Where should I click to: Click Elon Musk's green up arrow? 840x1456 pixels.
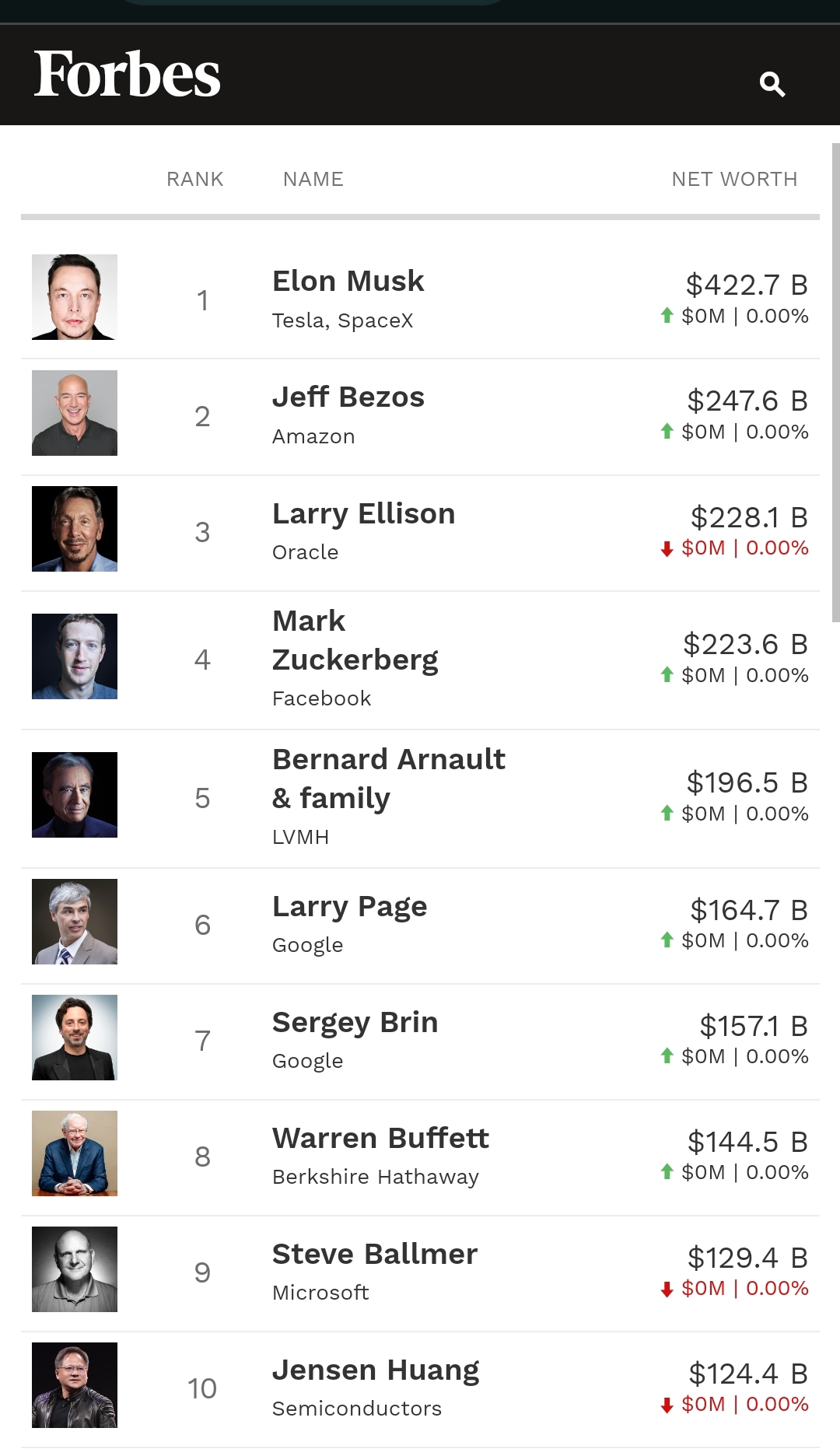tap(667, 315)
